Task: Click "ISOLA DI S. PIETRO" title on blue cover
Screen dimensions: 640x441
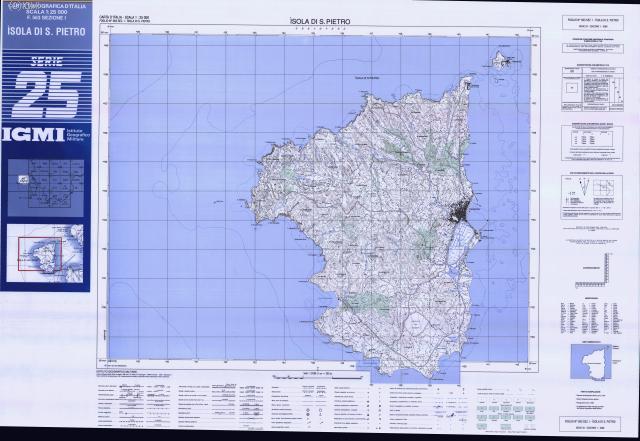Action: (x=47, y=31)
